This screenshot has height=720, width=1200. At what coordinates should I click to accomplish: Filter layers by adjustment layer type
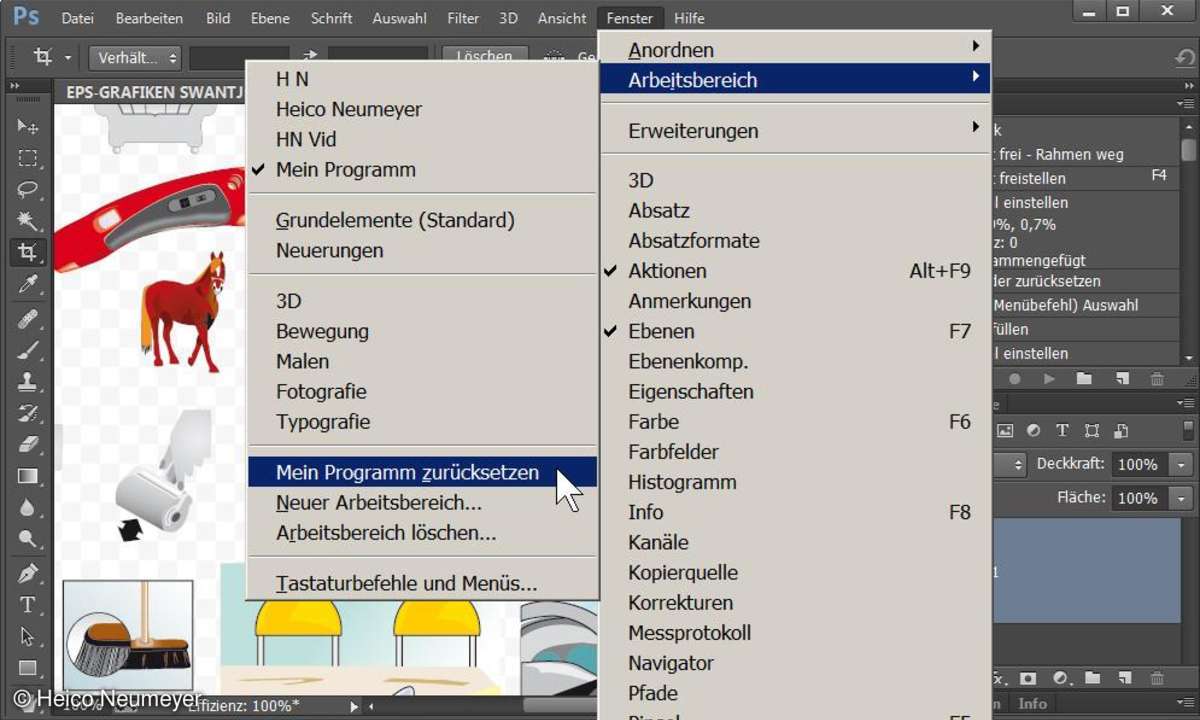1033,431
